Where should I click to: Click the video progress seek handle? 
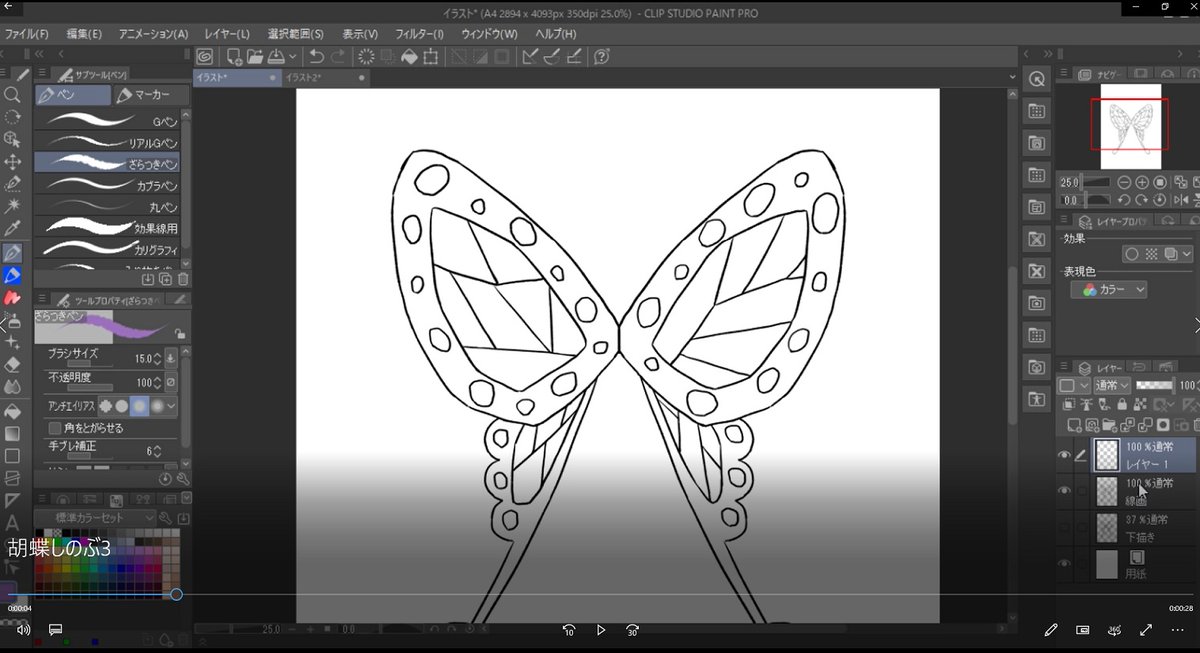click(x=176, y=594)
